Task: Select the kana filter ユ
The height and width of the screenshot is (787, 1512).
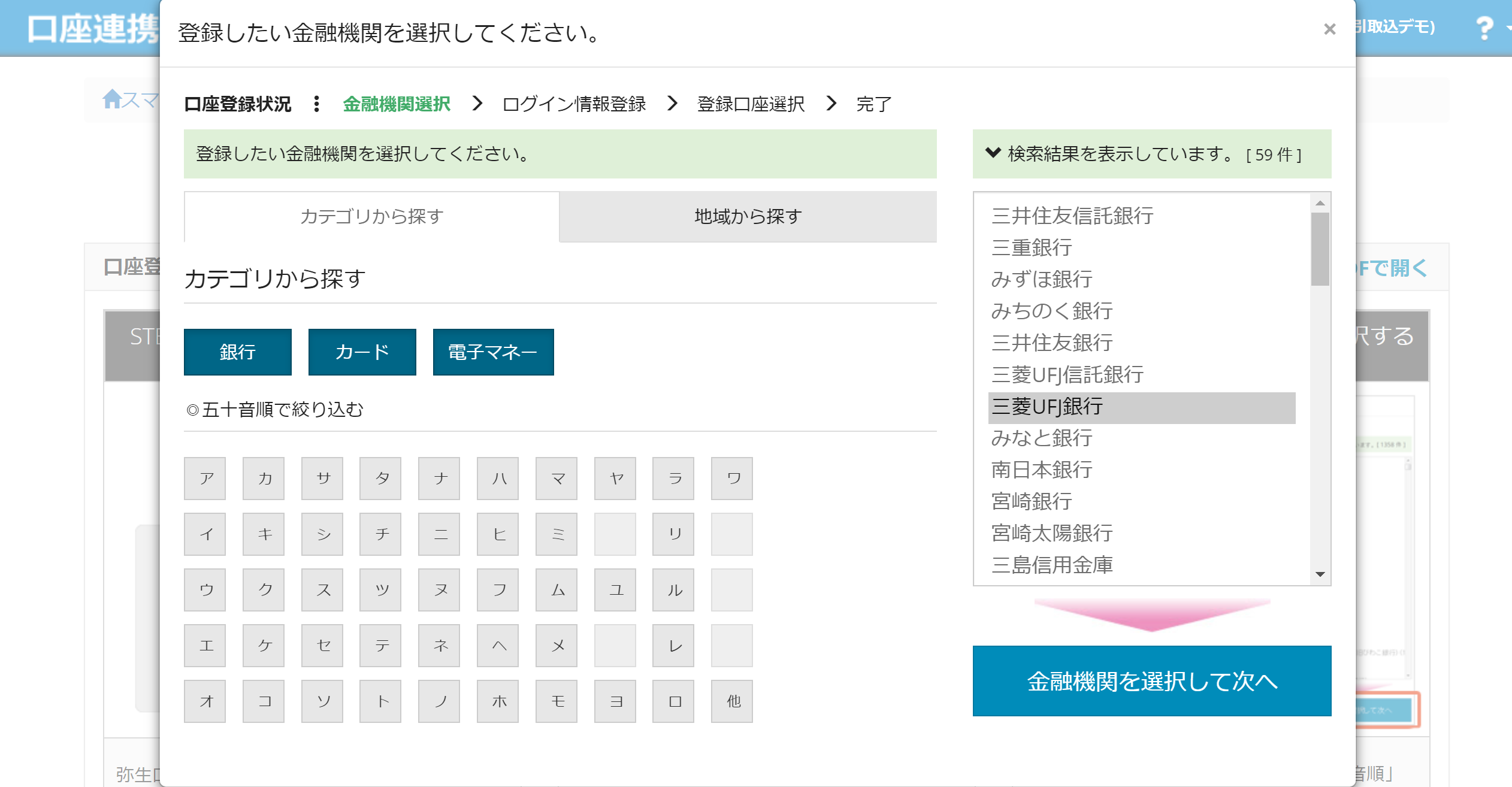Action: click(x=615, y=590)
